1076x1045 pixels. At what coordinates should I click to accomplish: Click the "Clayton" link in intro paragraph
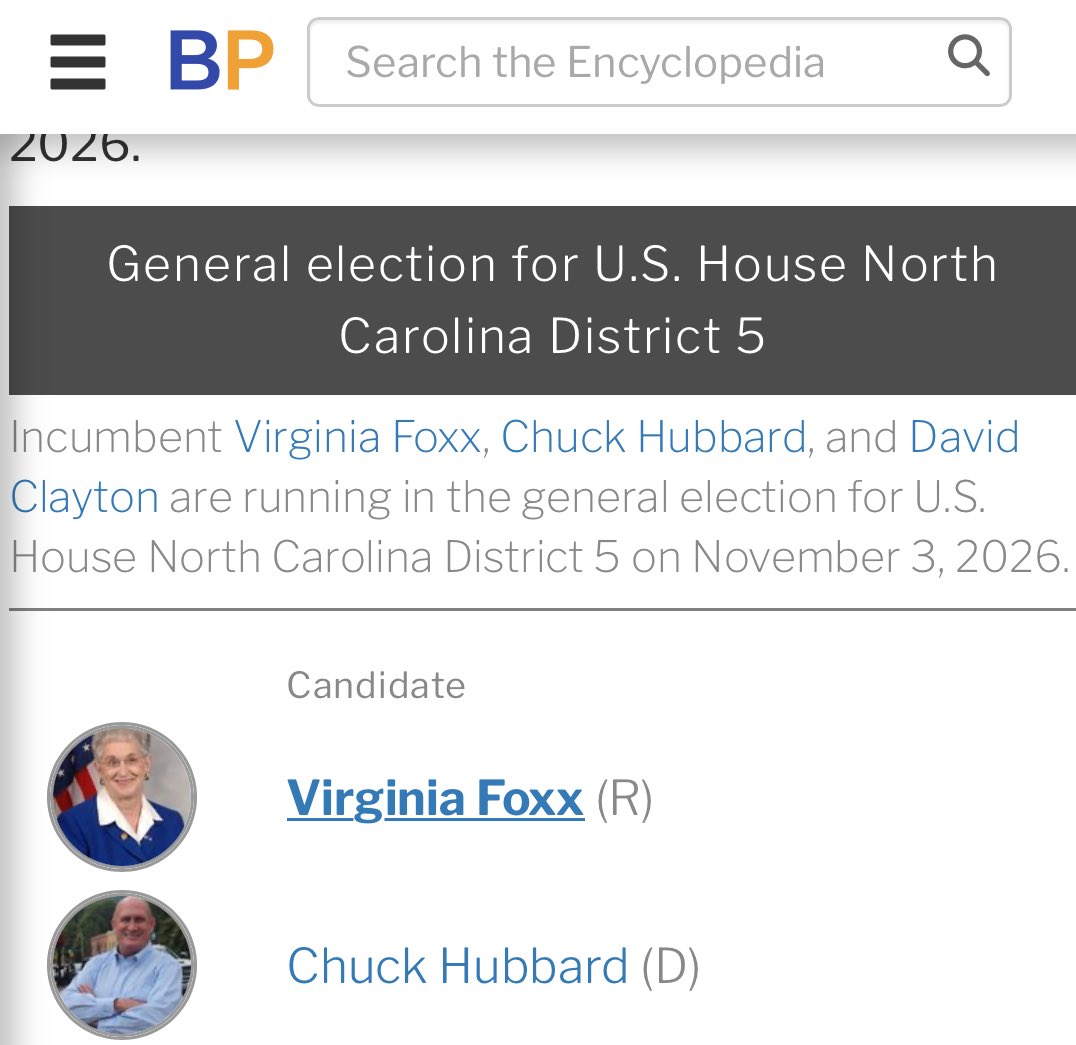pos(84,497)
